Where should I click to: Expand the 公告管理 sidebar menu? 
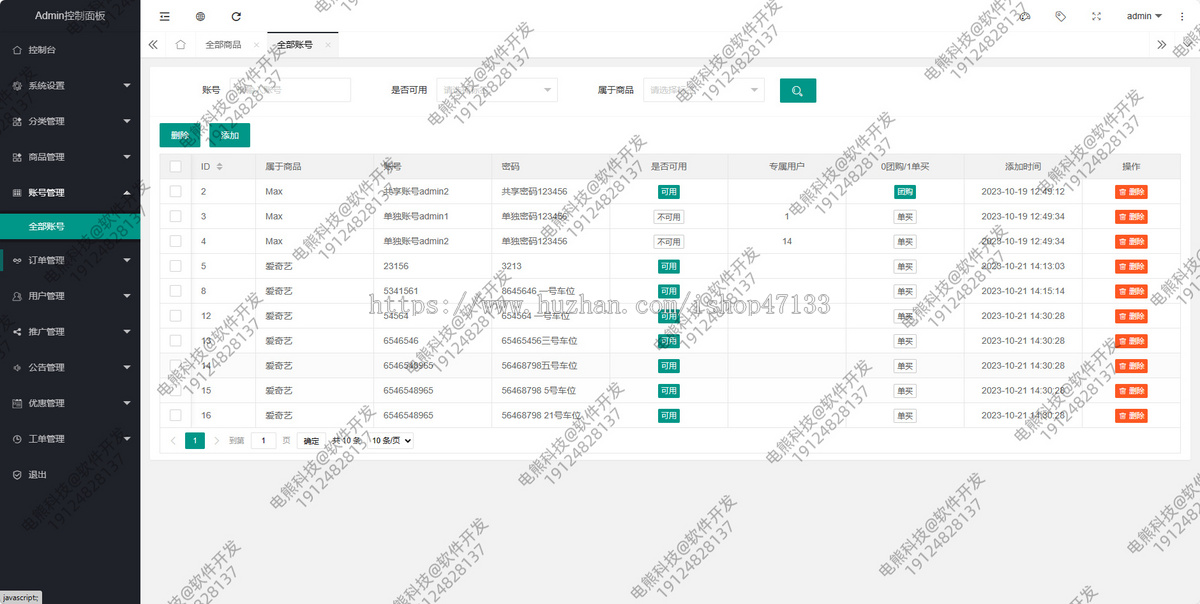(x=70, y=367)
